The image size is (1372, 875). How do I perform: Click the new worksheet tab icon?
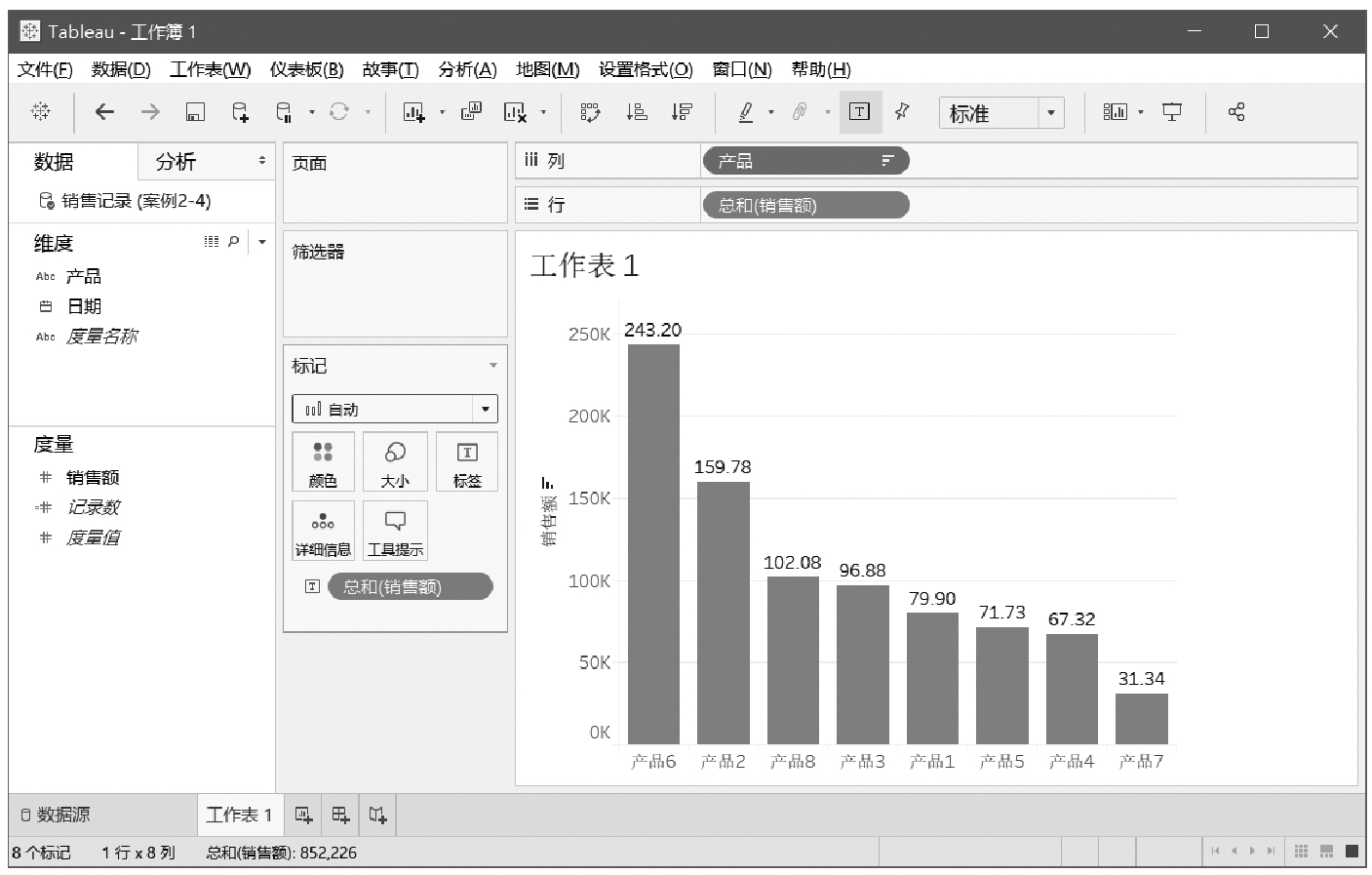(304, 815)
